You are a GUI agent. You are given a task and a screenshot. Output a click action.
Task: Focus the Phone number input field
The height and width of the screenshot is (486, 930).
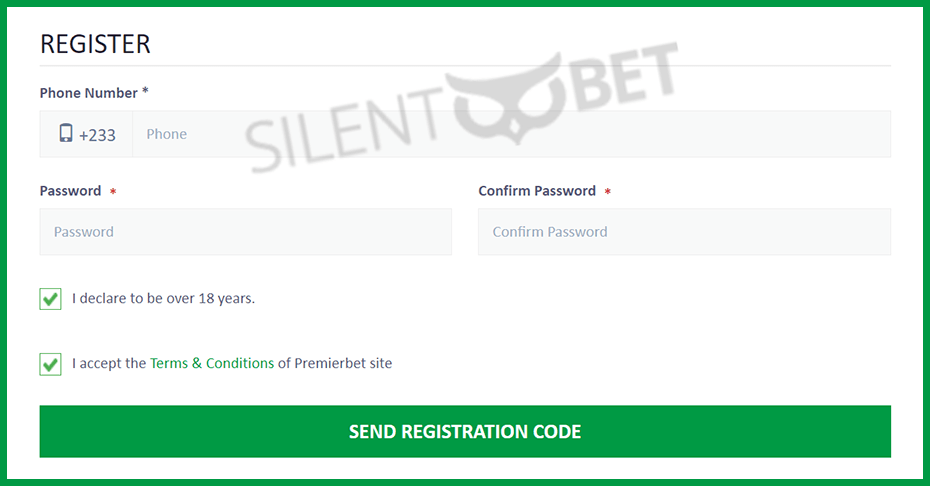tap(511, 134)
